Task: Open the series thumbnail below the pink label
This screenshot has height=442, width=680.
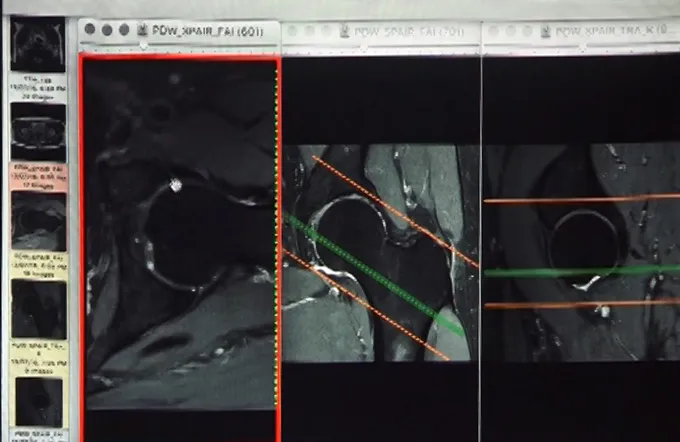Action: point(38,221)
